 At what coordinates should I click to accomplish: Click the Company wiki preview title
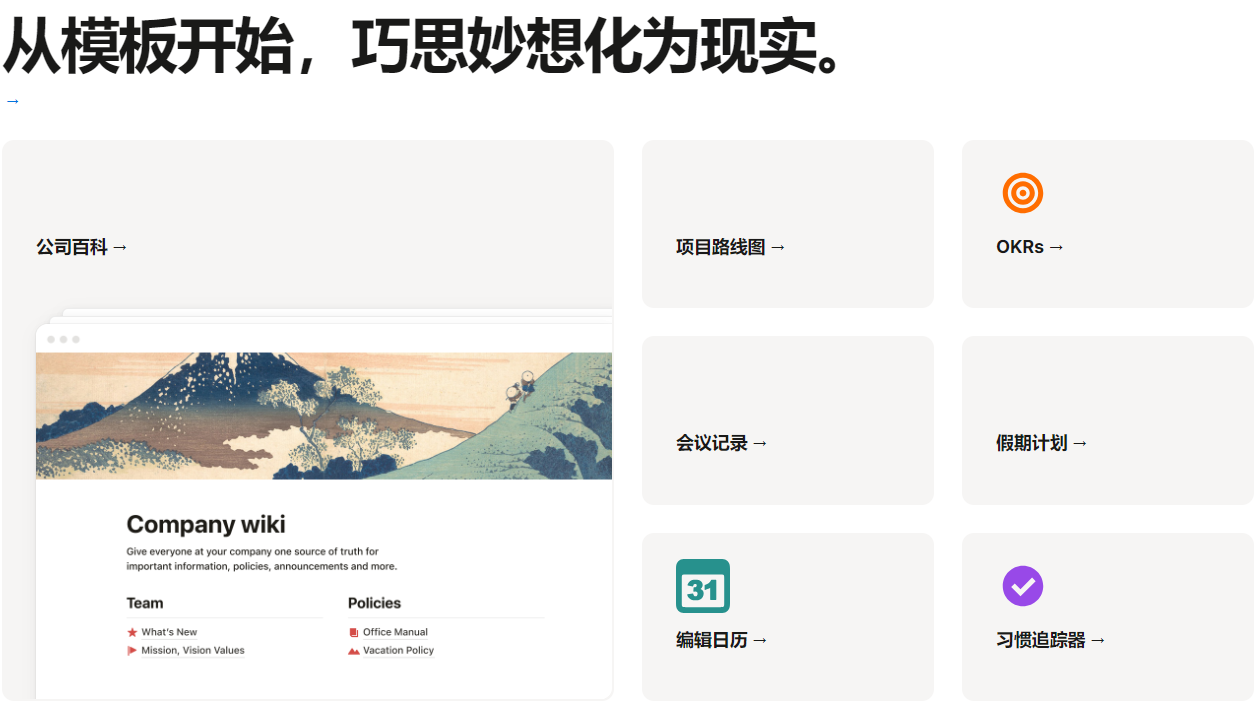[206, 524]
